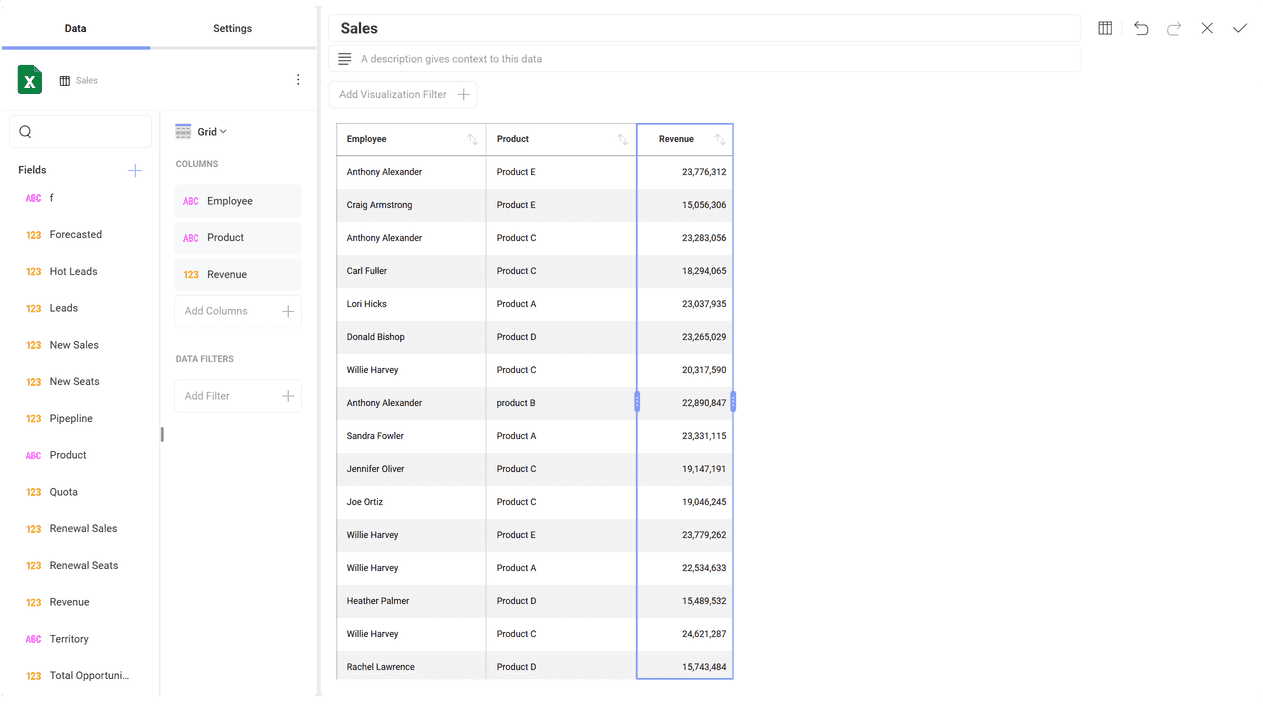Image resolution: width=1263 pixels, height=704 pixels.
Task: Click the Heather Palmer cell
Action: click(411, 601)
